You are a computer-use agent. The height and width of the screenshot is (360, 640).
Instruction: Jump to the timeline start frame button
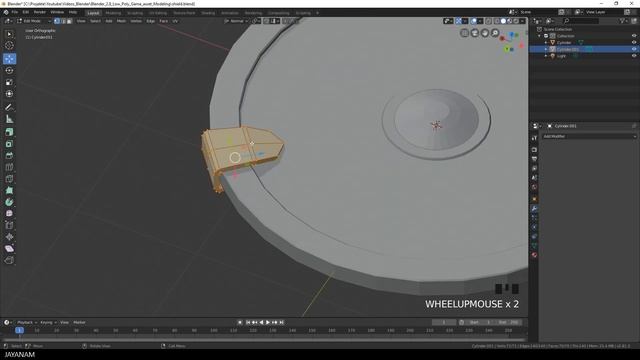coord(248,322)
